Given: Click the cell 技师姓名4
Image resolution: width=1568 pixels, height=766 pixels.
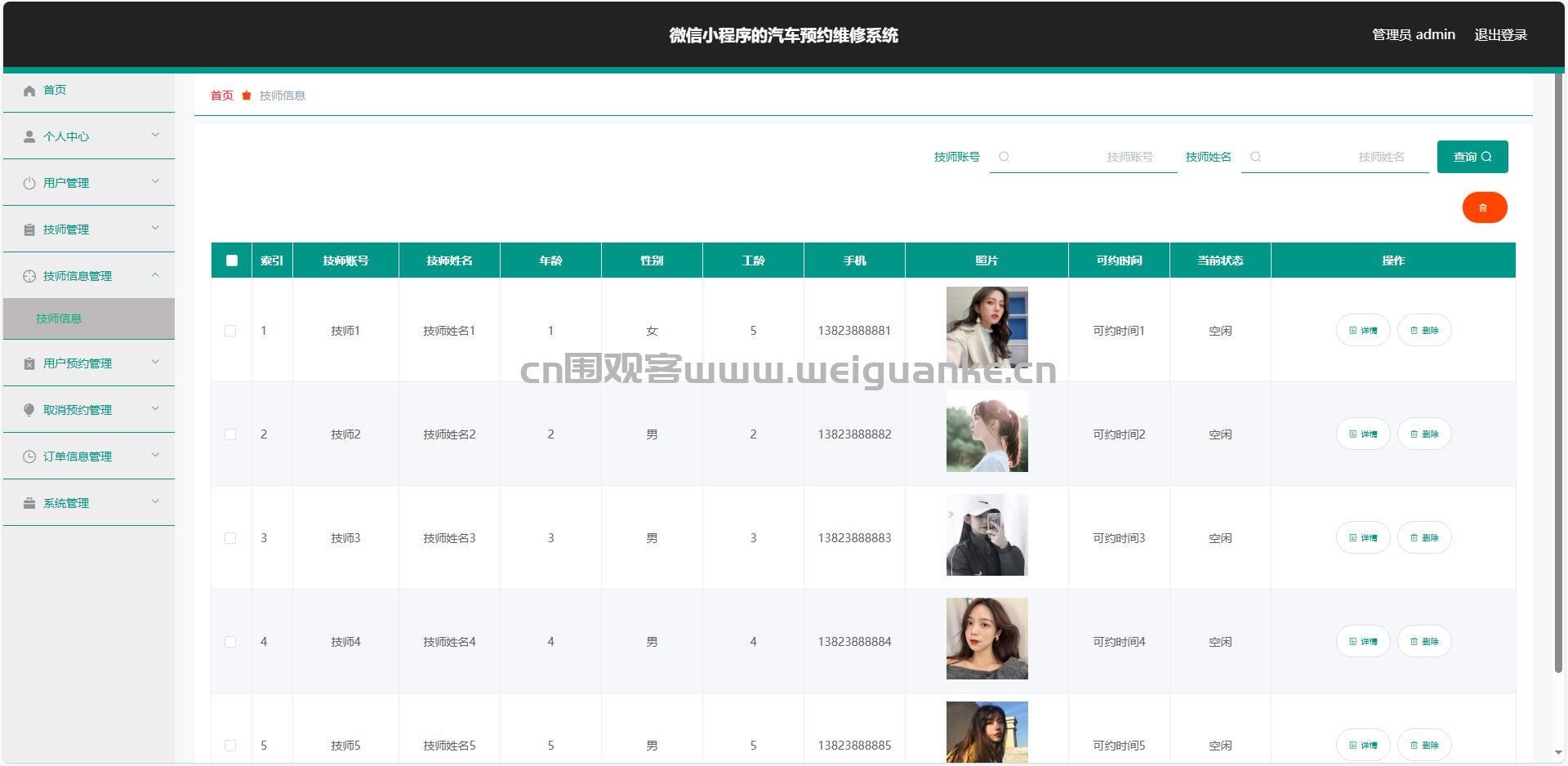Looking at the screenshot, I should click(449, 642).
